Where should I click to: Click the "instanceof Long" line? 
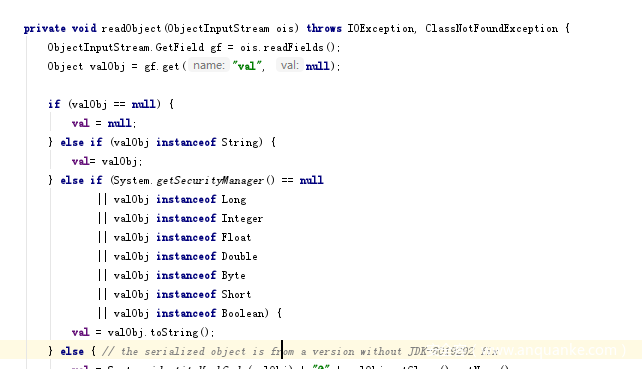click(172, 199)
